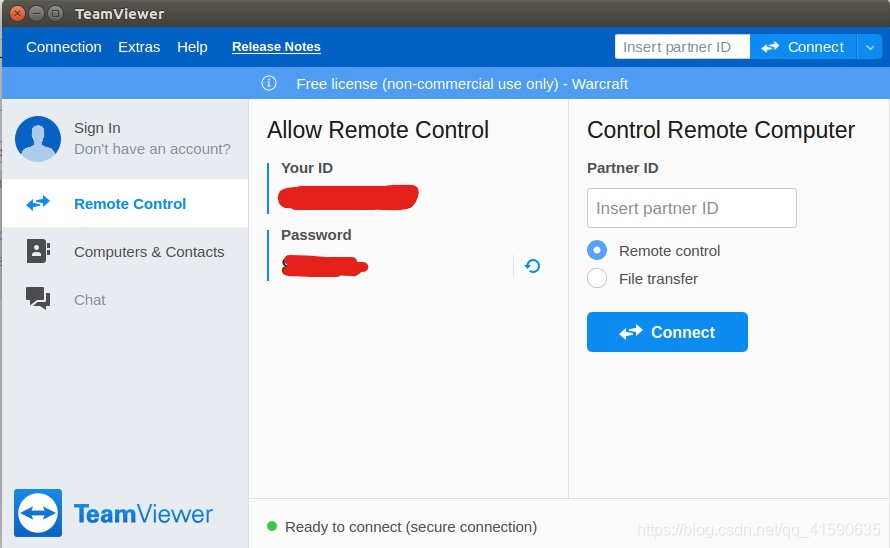
Task: Select the Remote control radio option
Action: tap(597, 250)
